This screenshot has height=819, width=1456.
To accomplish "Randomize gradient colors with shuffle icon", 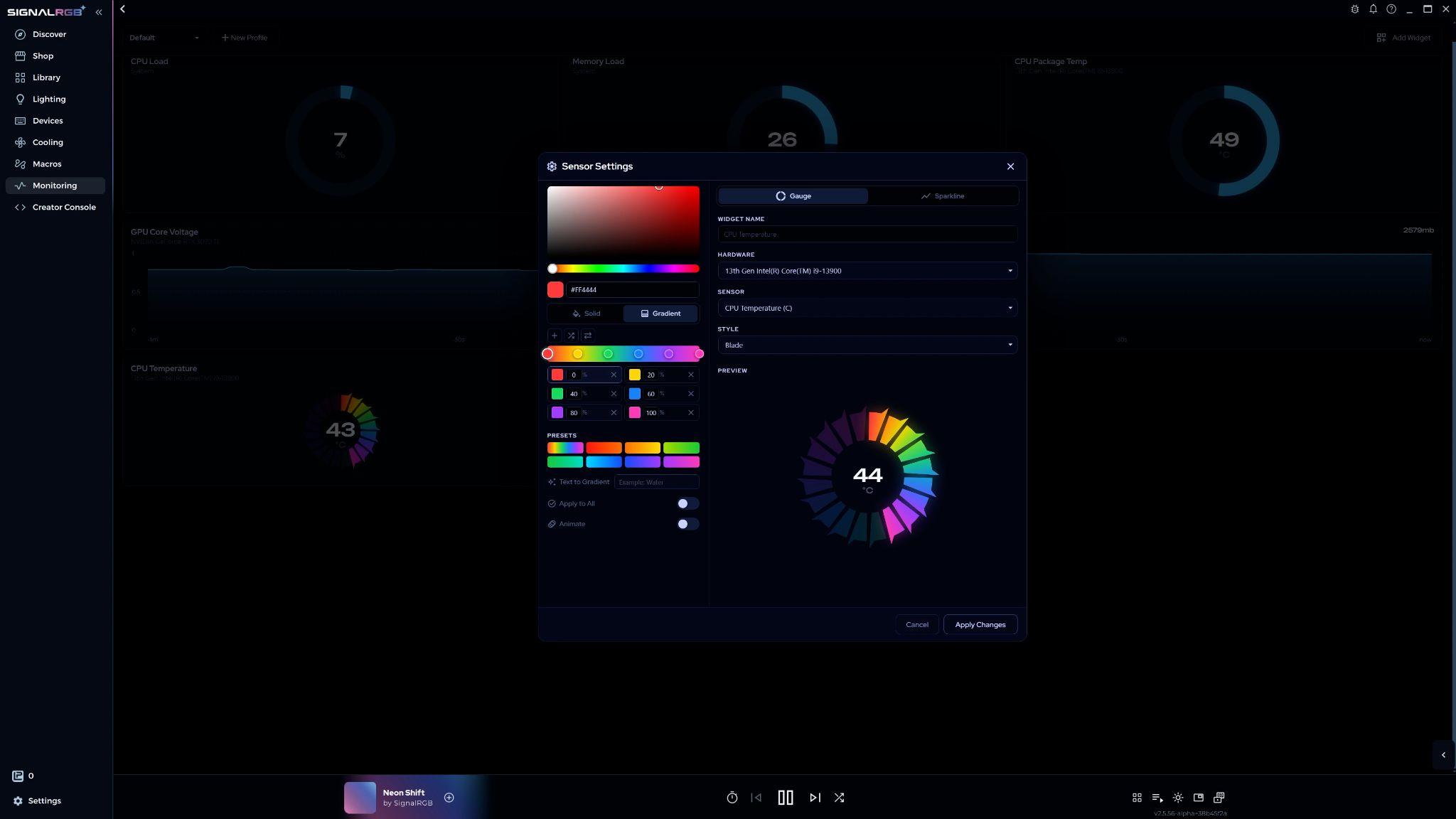I will click(x=571, y=336).
